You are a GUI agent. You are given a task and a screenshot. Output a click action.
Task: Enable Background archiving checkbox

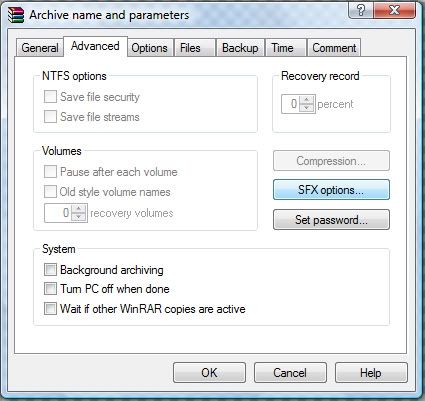pos(50,270)
